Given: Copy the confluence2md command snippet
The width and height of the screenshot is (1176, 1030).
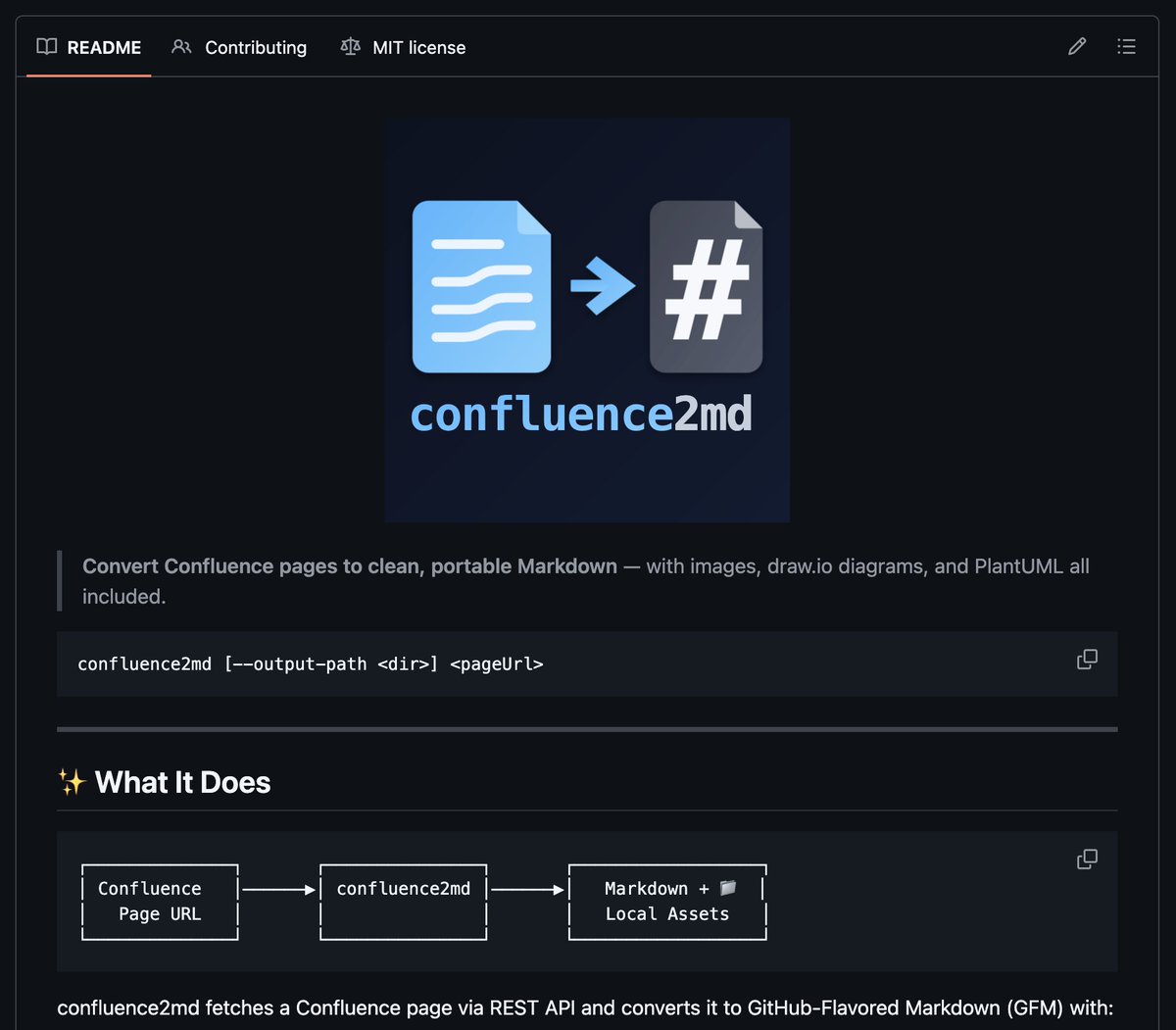Looking at the screenshot, I should point(1087,660).
